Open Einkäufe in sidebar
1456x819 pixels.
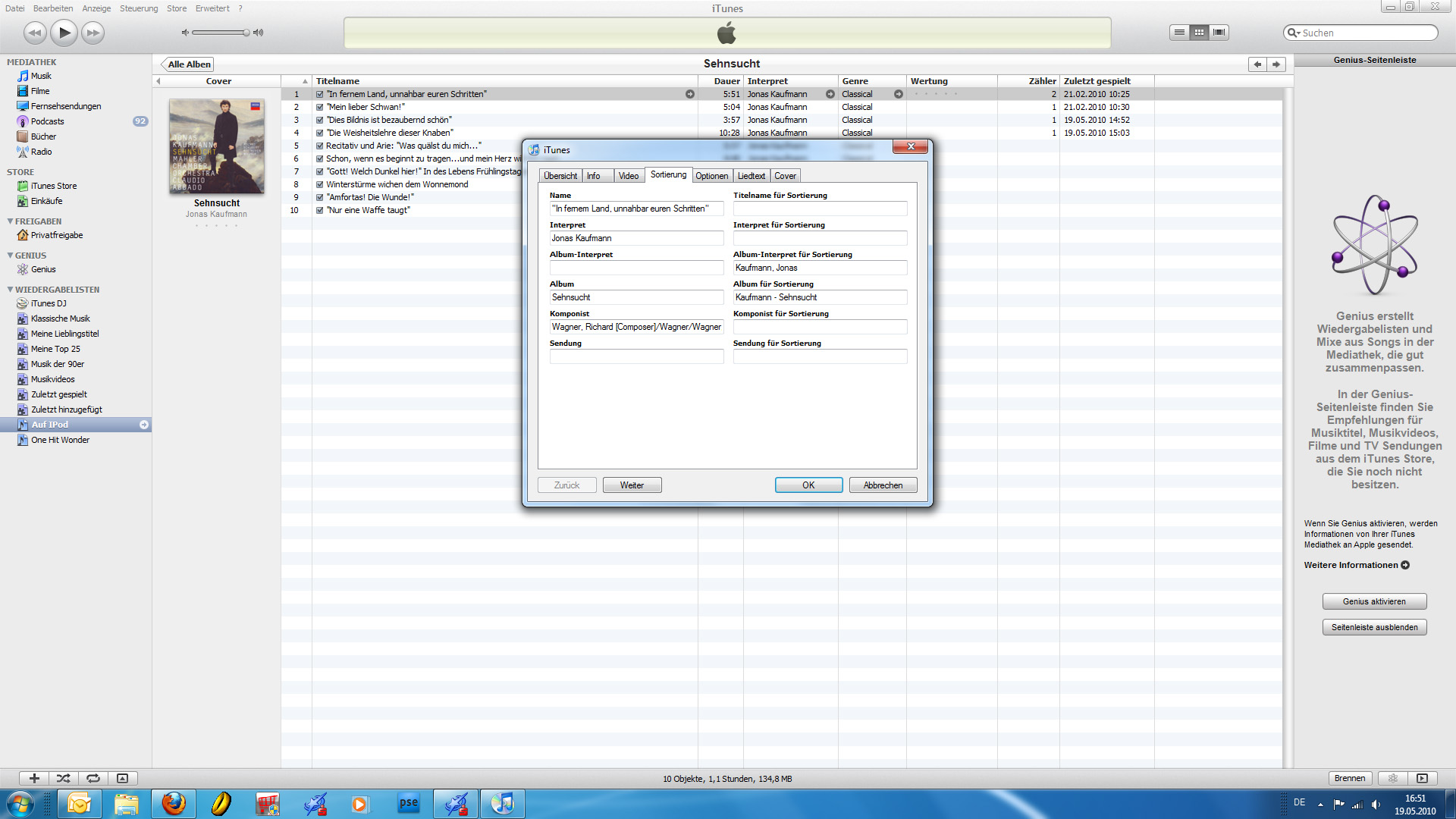(46, 201)
